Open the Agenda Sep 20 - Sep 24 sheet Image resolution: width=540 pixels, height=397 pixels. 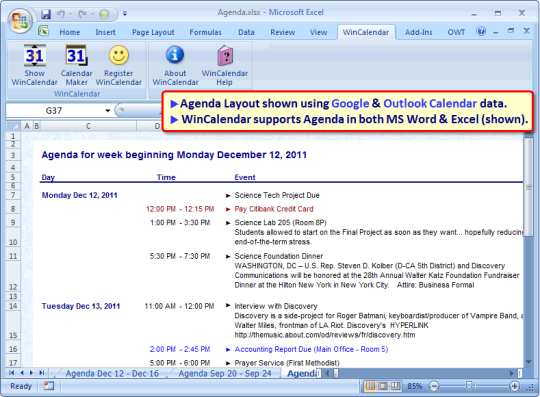point(225,373)
